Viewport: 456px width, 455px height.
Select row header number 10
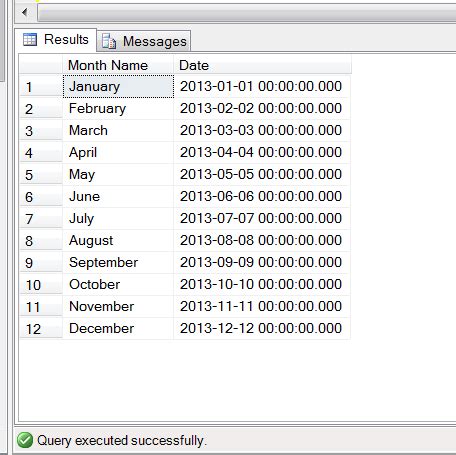(x=41, y=285)
